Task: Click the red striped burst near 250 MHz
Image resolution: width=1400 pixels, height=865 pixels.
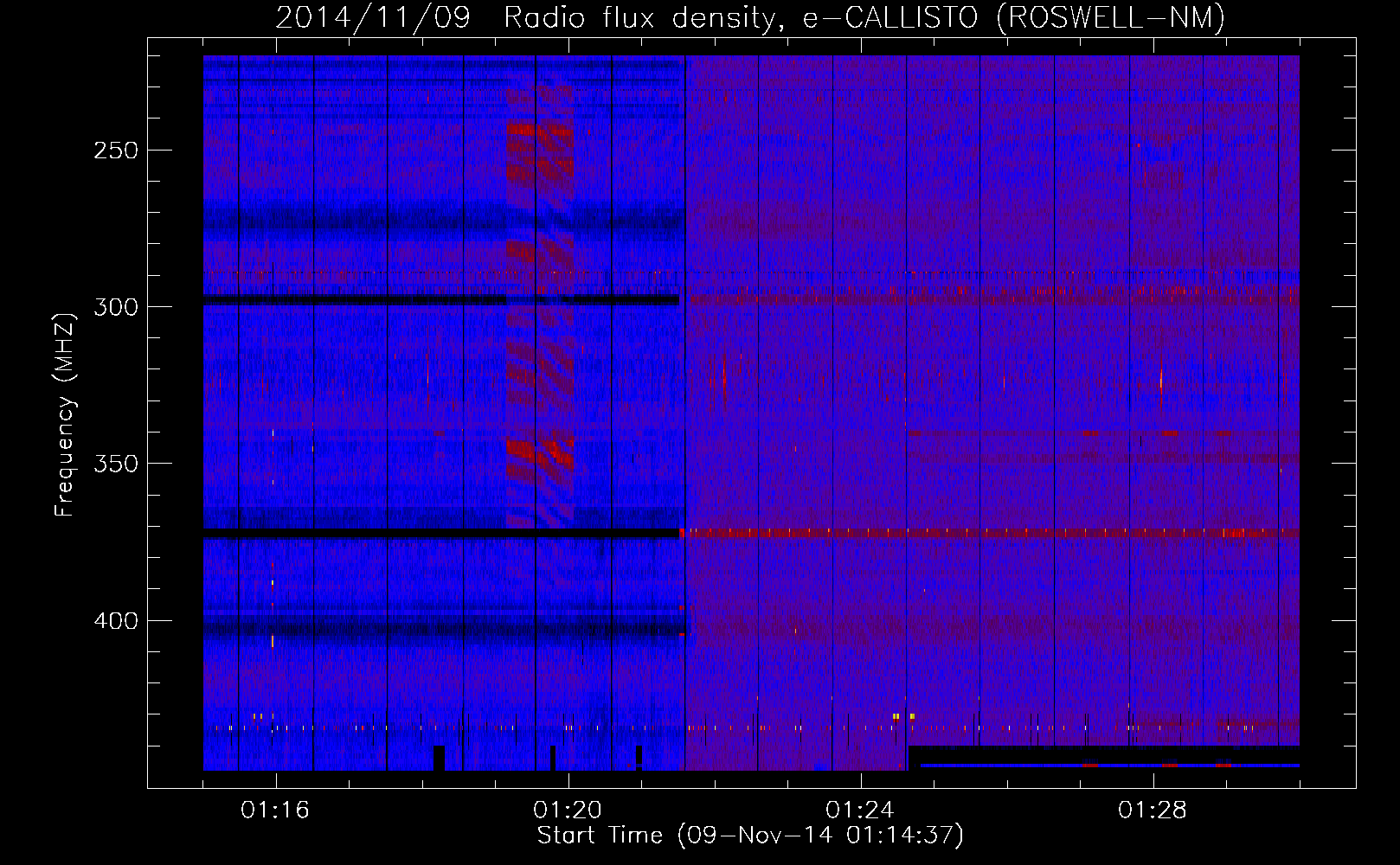Action: coord(540,149)
